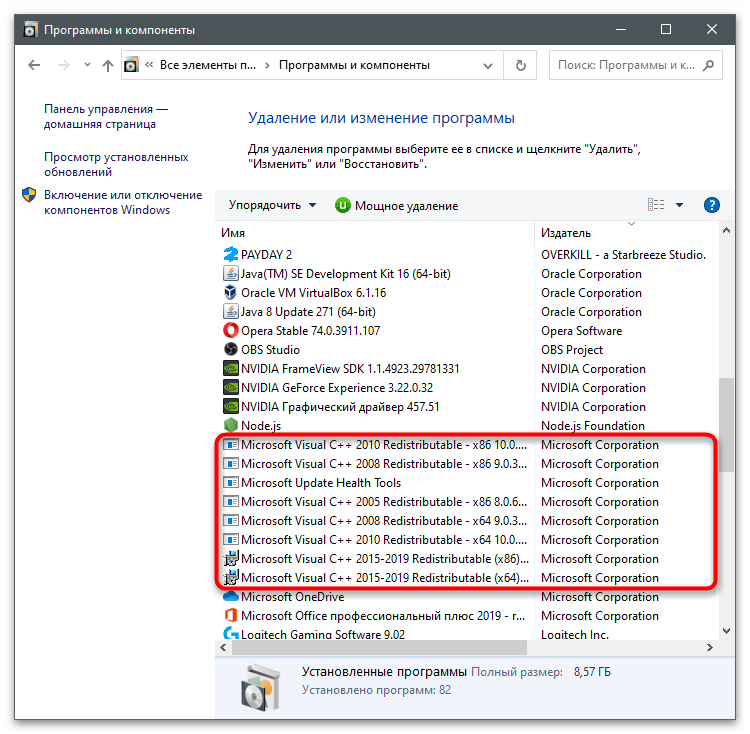This screenshot has height=734, width=750.
Task: Click breadcrumb Программы и компоненты
Action: (354, 65)
